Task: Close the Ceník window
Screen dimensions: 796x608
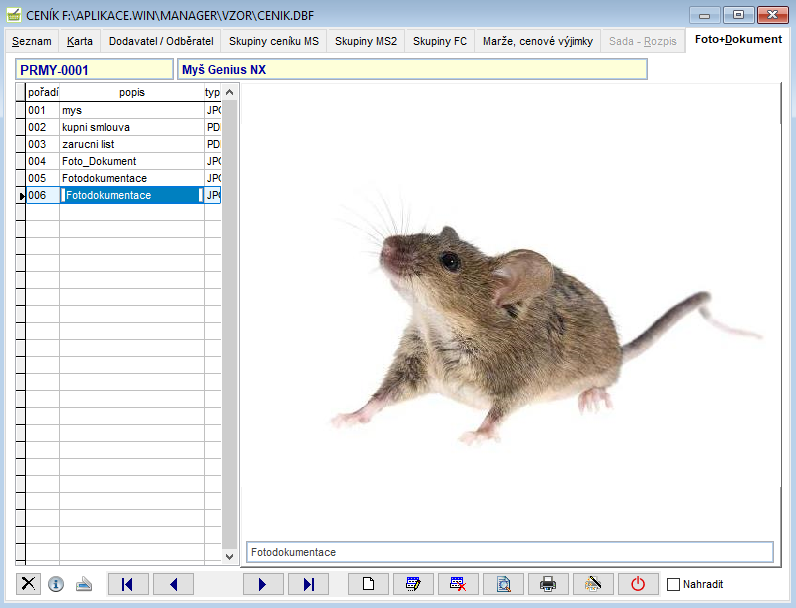Action: click(772, 15)
